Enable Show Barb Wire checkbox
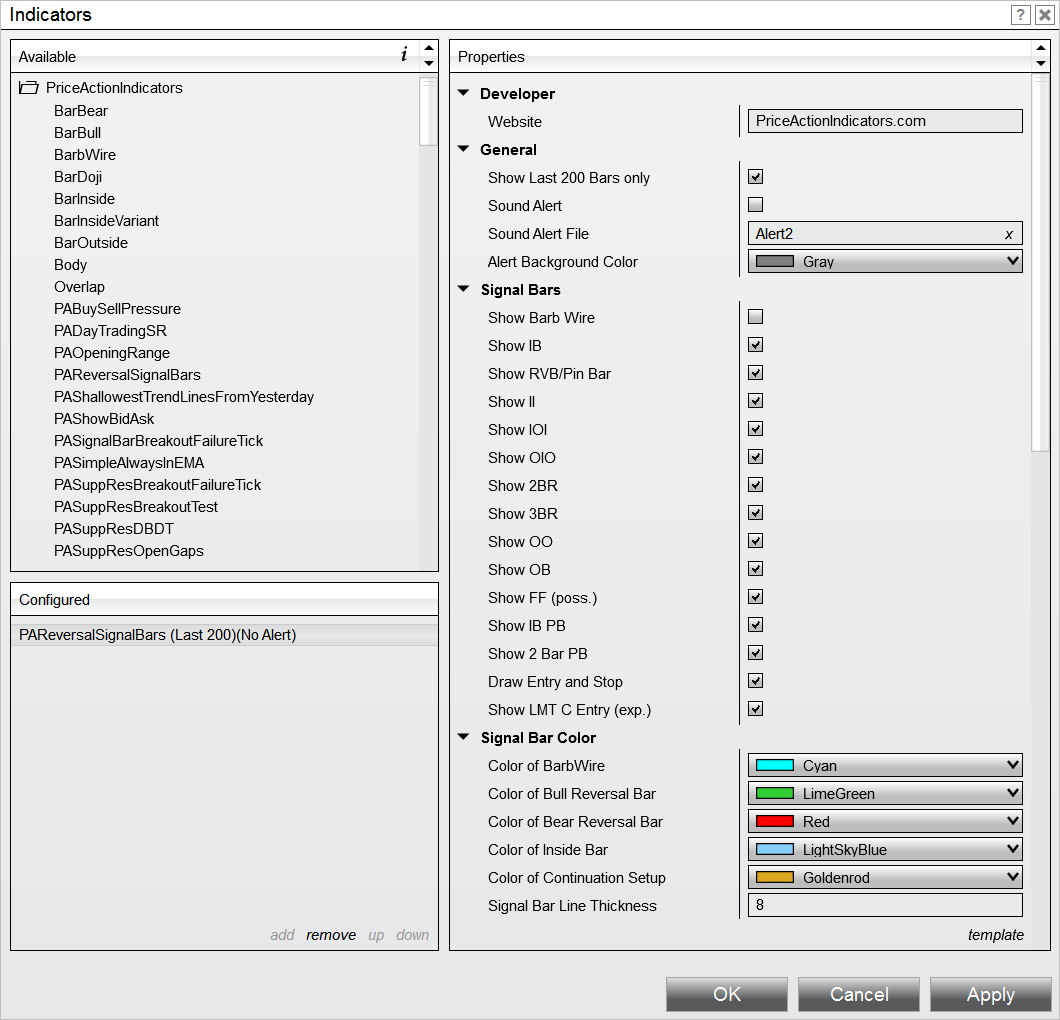 (755, 317)
